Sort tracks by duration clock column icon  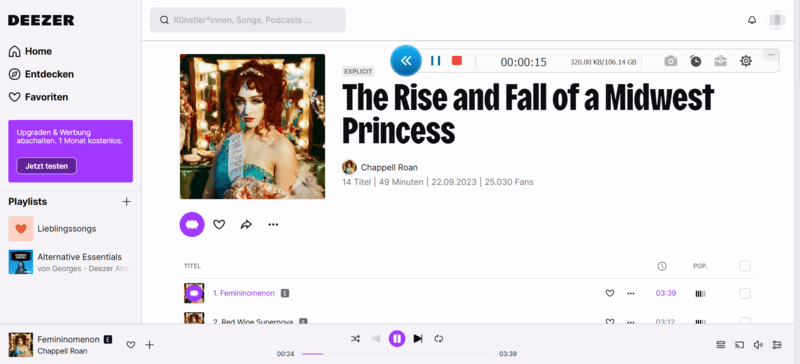[662, 266]
